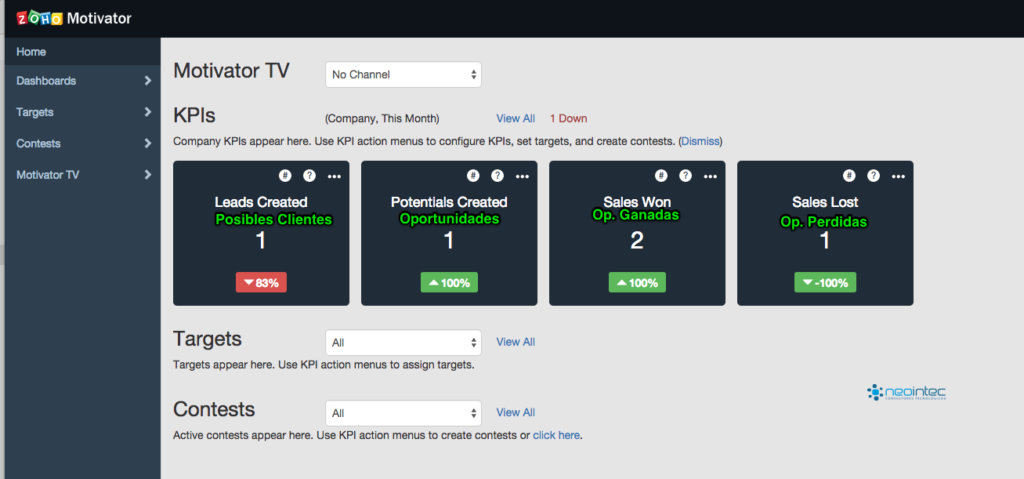This screenshot has width=1024, height=479.
Task: Open the No Channel dropdown
Action: pos(403,74)
